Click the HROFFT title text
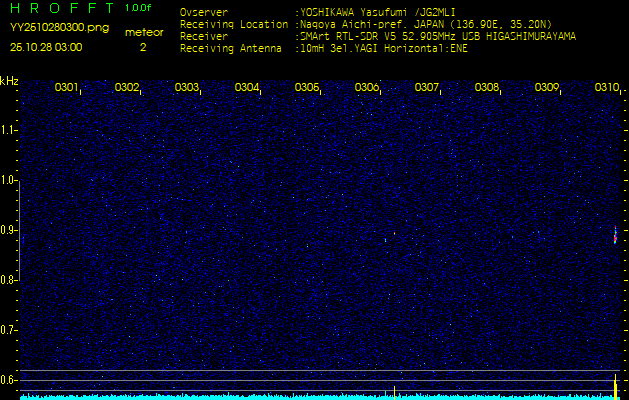629x400 pixels. 60,8
